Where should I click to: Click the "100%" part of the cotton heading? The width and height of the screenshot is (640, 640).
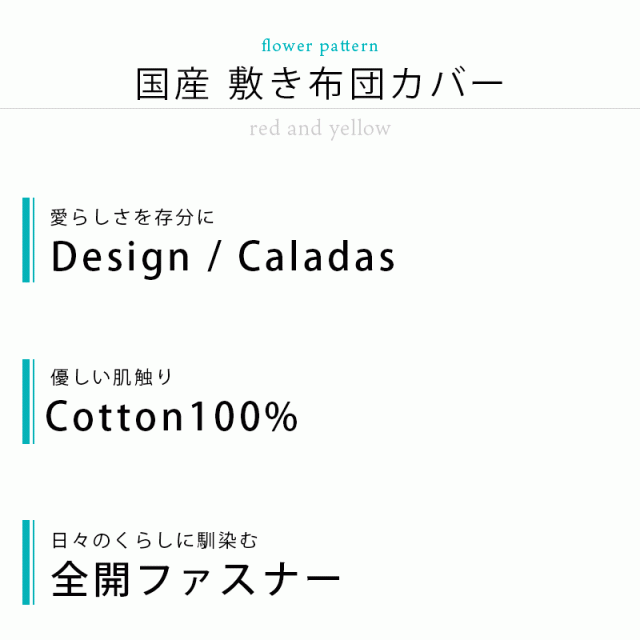click(x=243, y=417)
